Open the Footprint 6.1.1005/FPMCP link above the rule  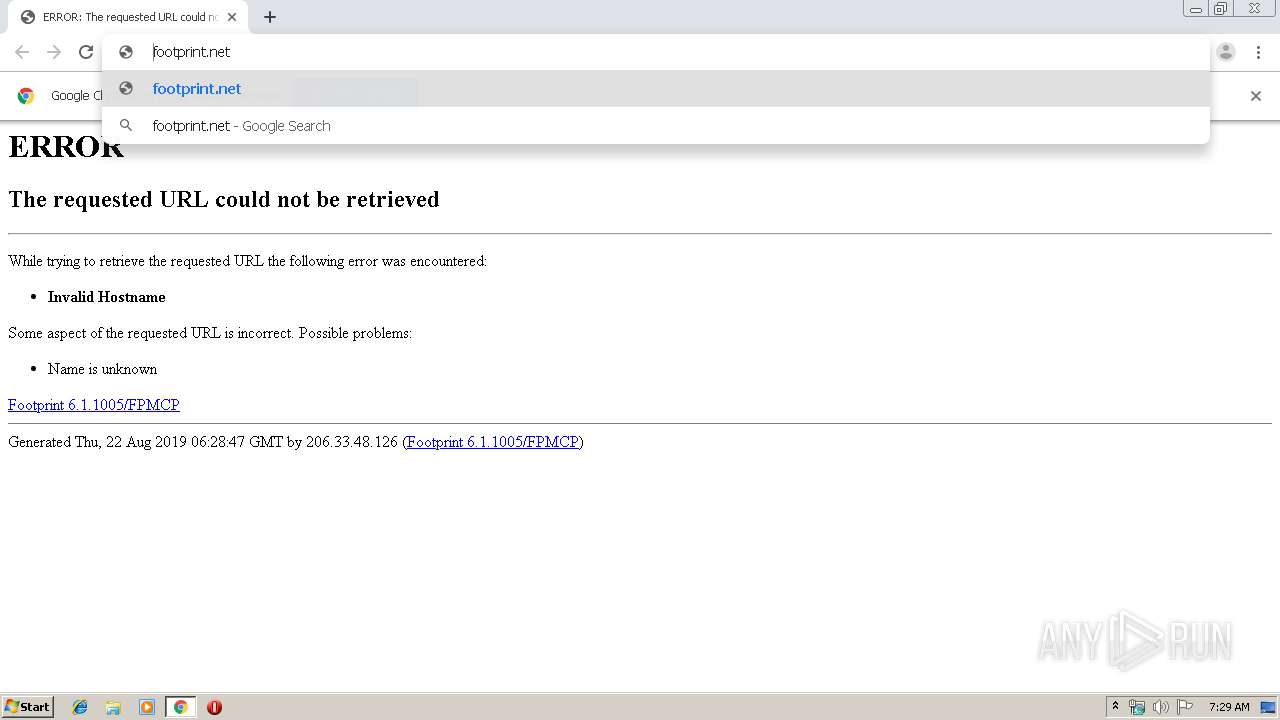[94, 405]
